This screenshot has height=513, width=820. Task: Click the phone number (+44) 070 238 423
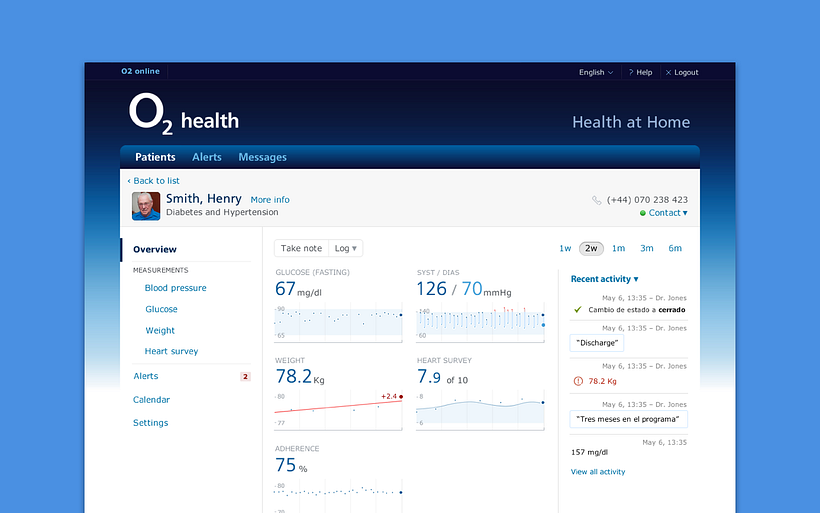pyautogui.click(x=647, y=200)
